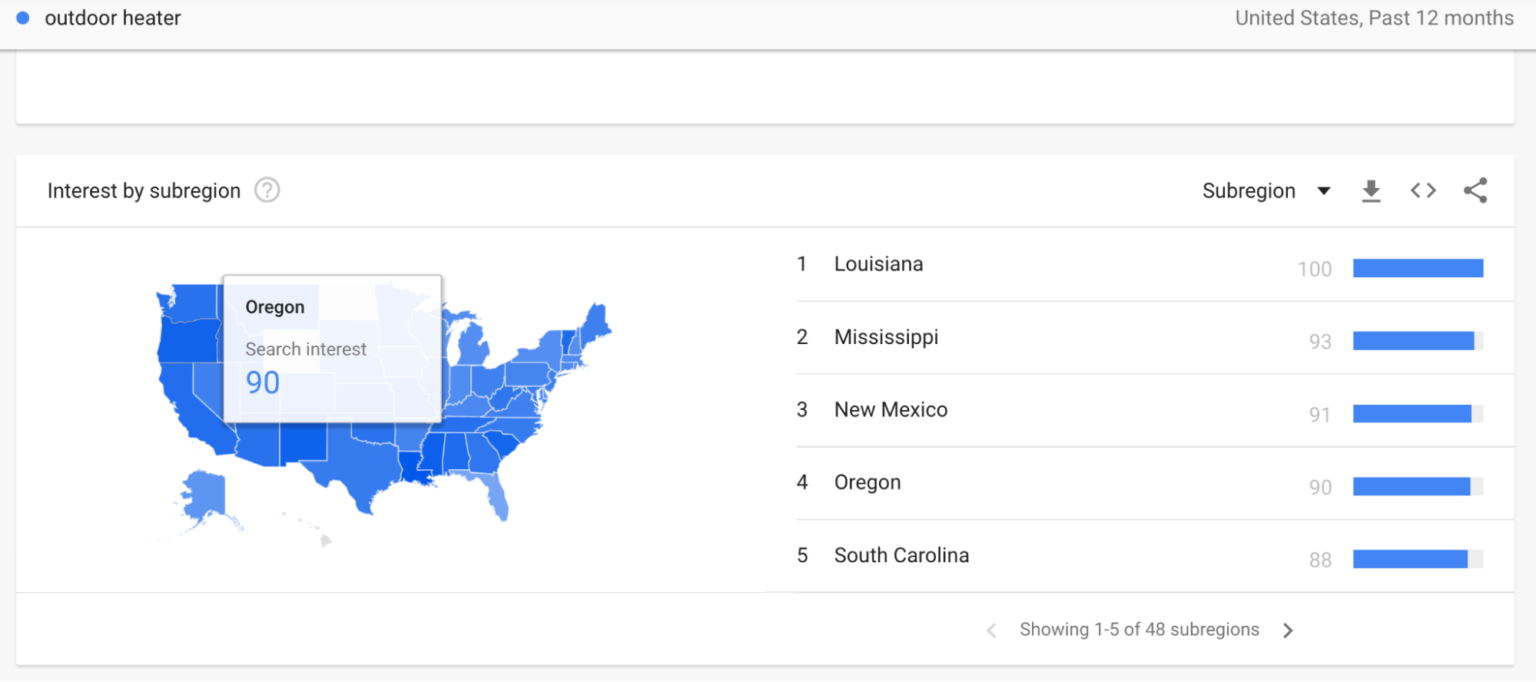Click the next page chevron arrow
This screenshot has width=1536, height=682.
(1289, 630)
